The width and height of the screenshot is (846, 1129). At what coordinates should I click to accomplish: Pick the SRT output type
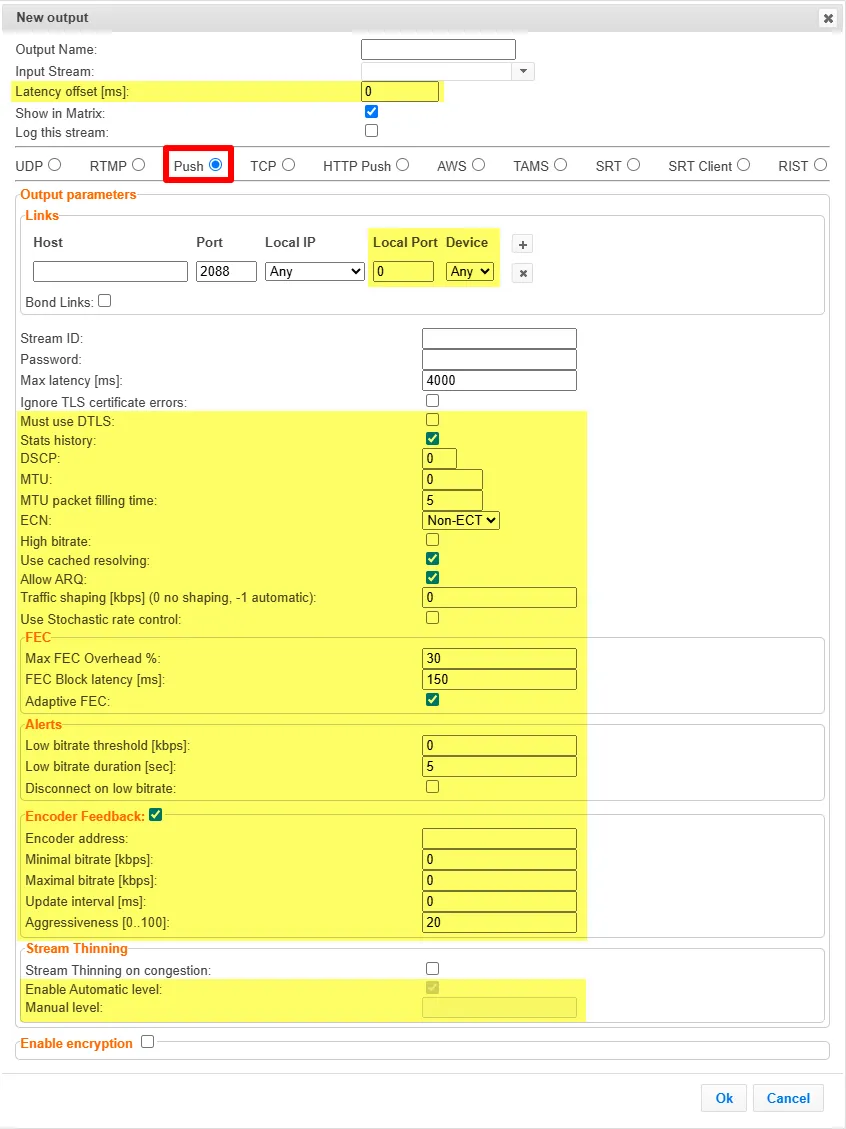tap(633, 165)
